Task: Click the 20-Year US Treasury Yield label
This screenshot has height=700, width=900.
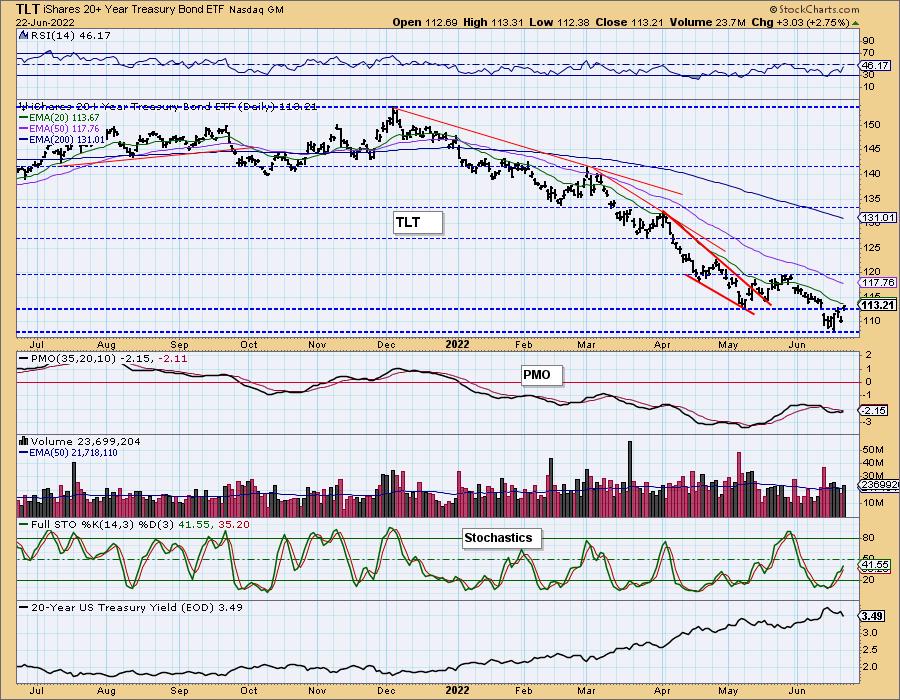Action: pos(131,608)
